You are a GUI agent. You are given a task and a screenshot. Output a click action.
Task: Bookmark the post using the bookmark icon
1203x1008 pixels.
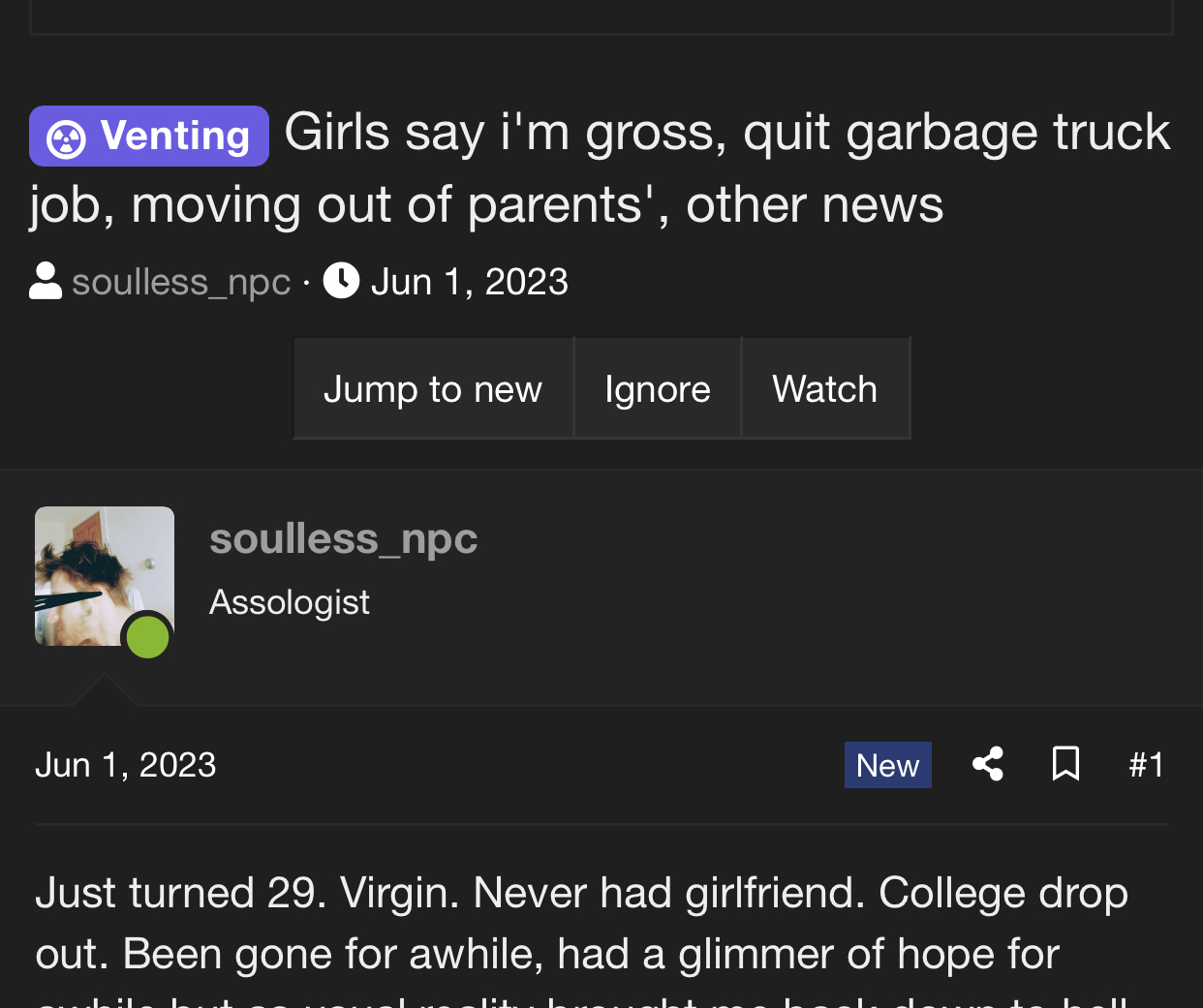[1065, 764]
